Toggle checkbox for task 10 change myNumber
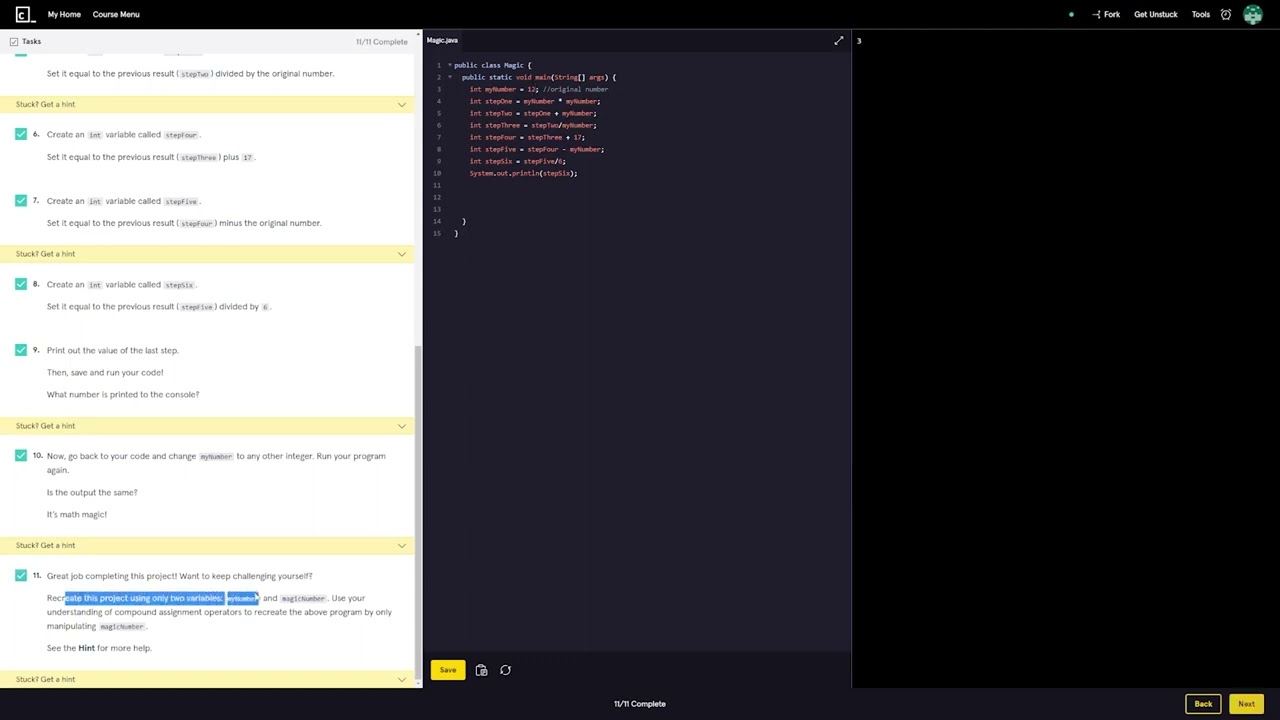The width and height of the screenshot is (1280, 720). point(21,456)
